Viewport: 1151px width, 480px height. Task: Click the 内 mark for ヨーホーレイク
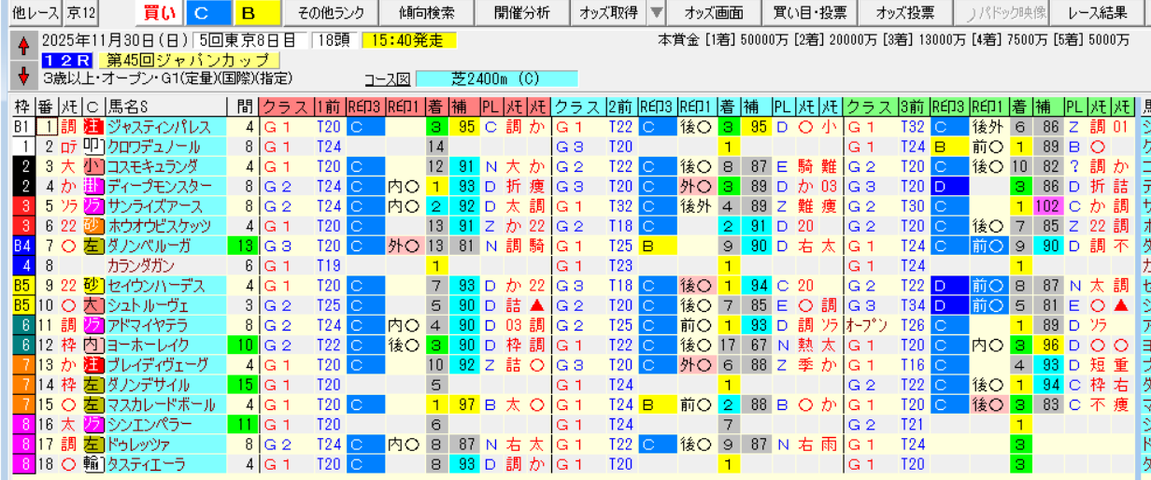93,344
